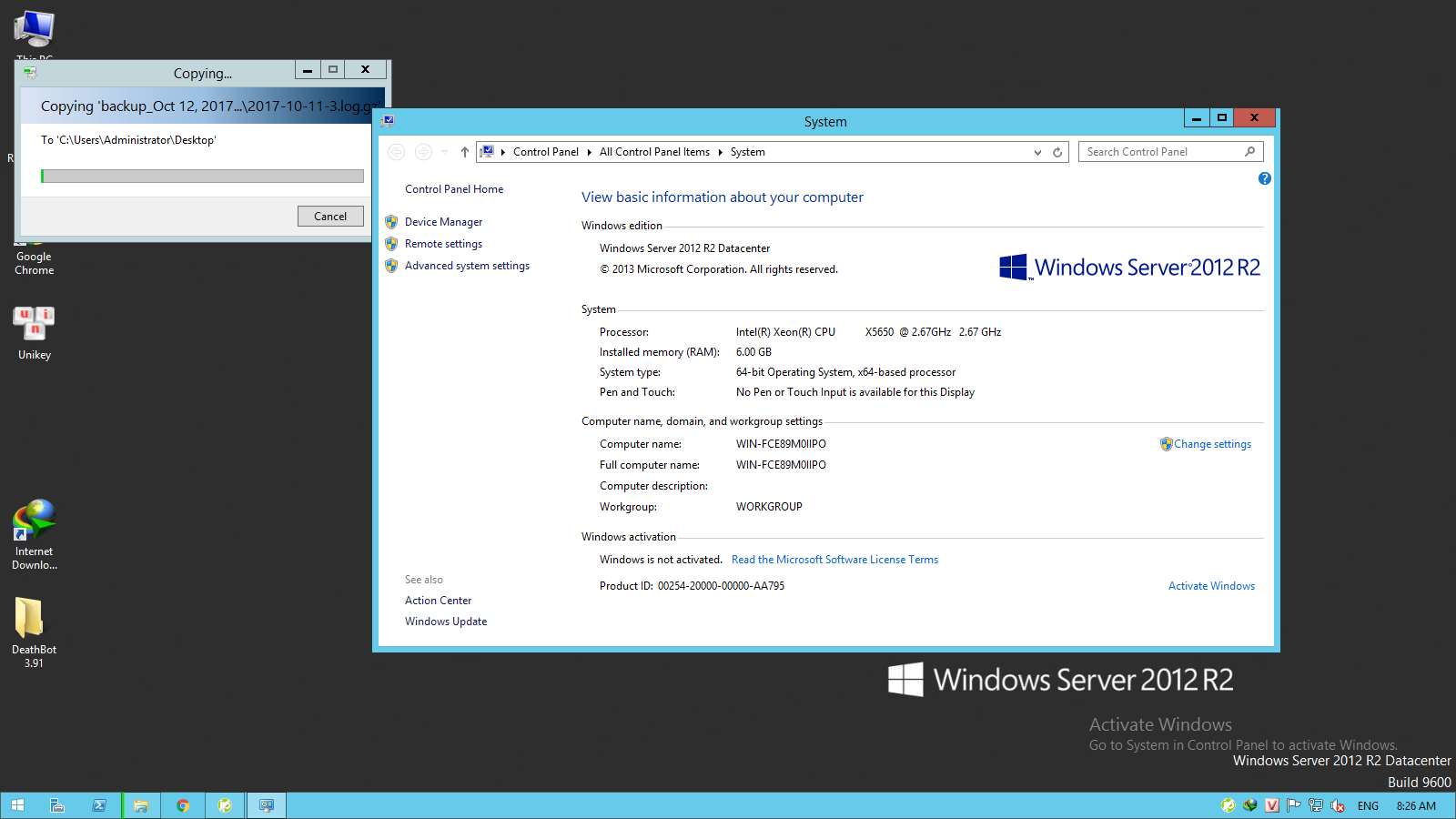Image resolution: width=1456 pixels, height=819 pixels.
Task: Click the muted speaker tray icon
Action: (x=1337, y=805)
